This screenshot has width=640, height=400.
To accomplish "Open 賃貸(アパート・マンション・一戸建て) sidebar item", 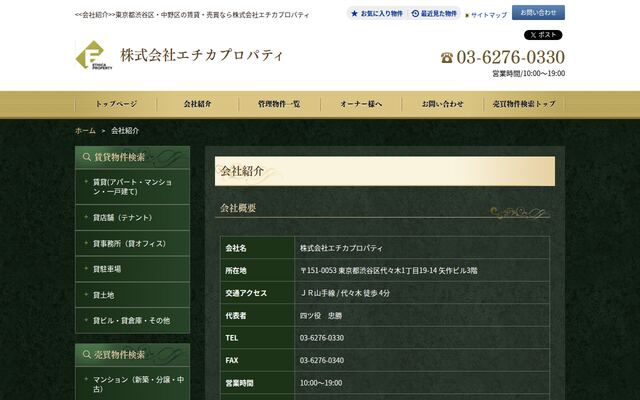I will coord(133,187).
